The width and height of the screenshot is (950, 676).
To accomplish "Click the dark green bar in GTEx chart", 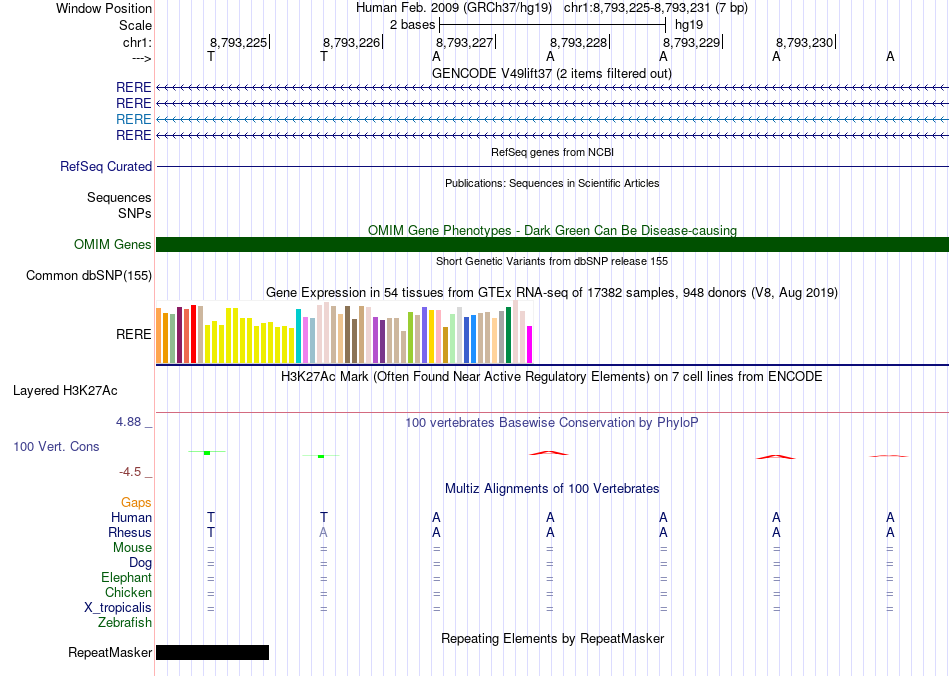I will (508, 335).
